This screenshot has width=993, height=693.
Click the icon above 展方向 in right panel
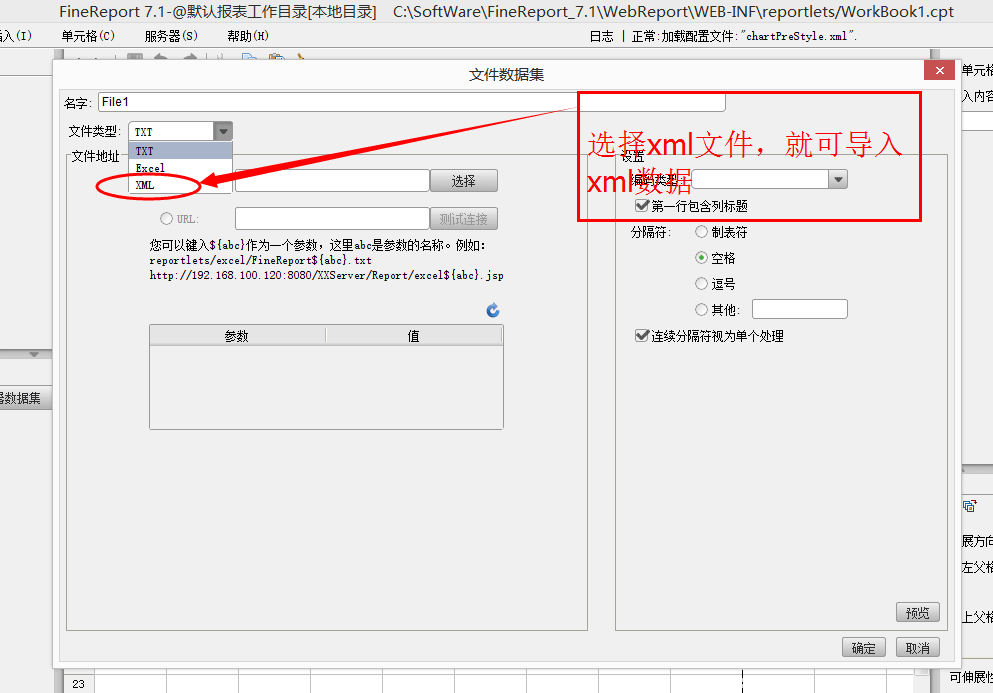(x=970, y=505)
